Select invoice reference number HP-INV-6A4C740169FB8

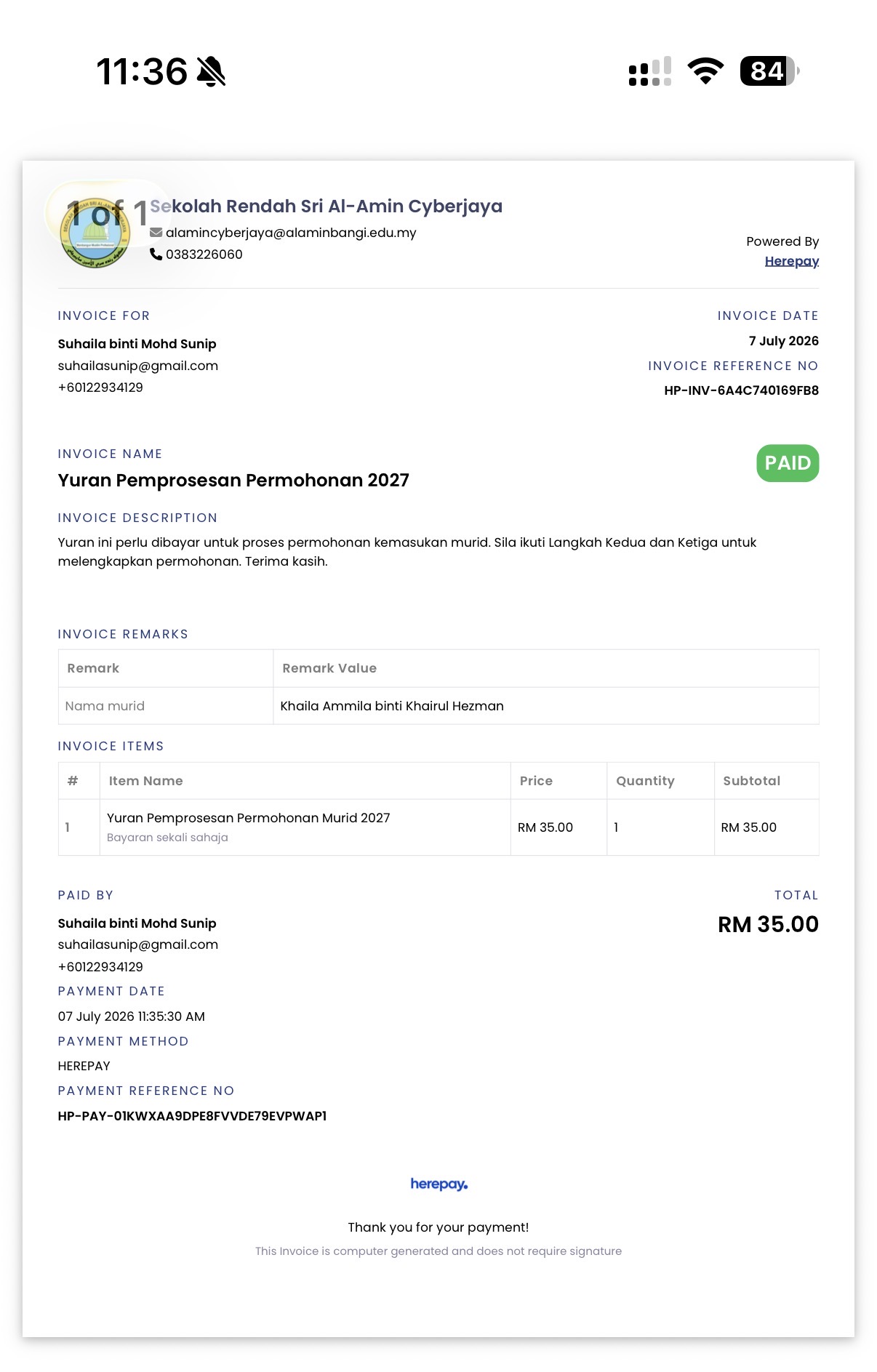[x=741, y=390]
